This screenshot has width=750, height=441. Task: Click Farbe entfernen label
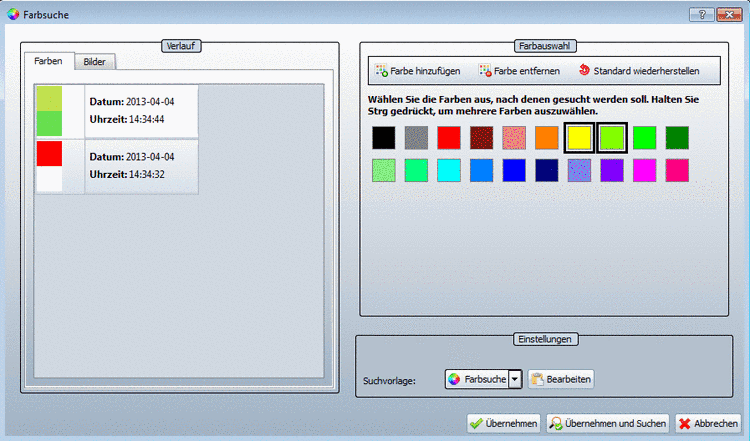tap(527, 71)
